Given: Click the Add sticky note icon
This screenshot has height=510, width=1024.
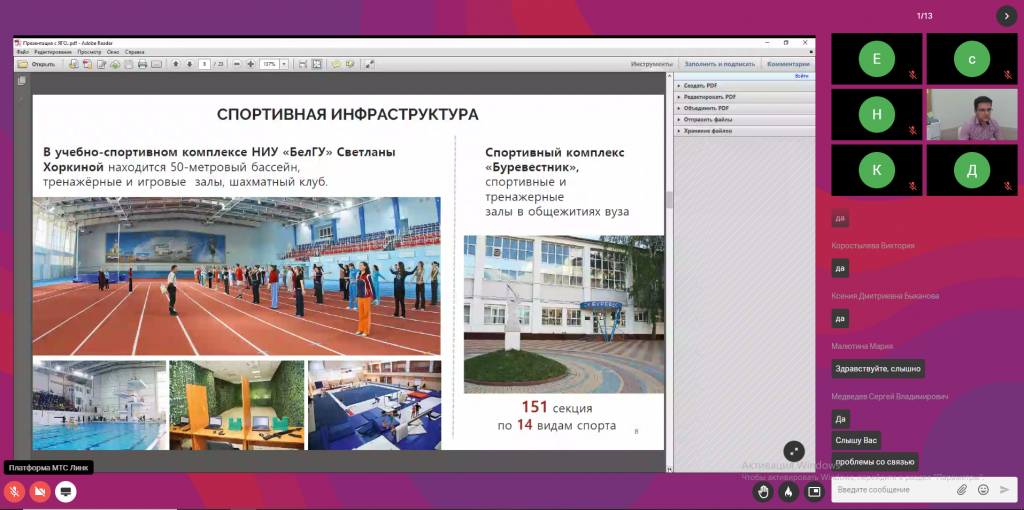Looking at the screenshot, I should 336,64.
